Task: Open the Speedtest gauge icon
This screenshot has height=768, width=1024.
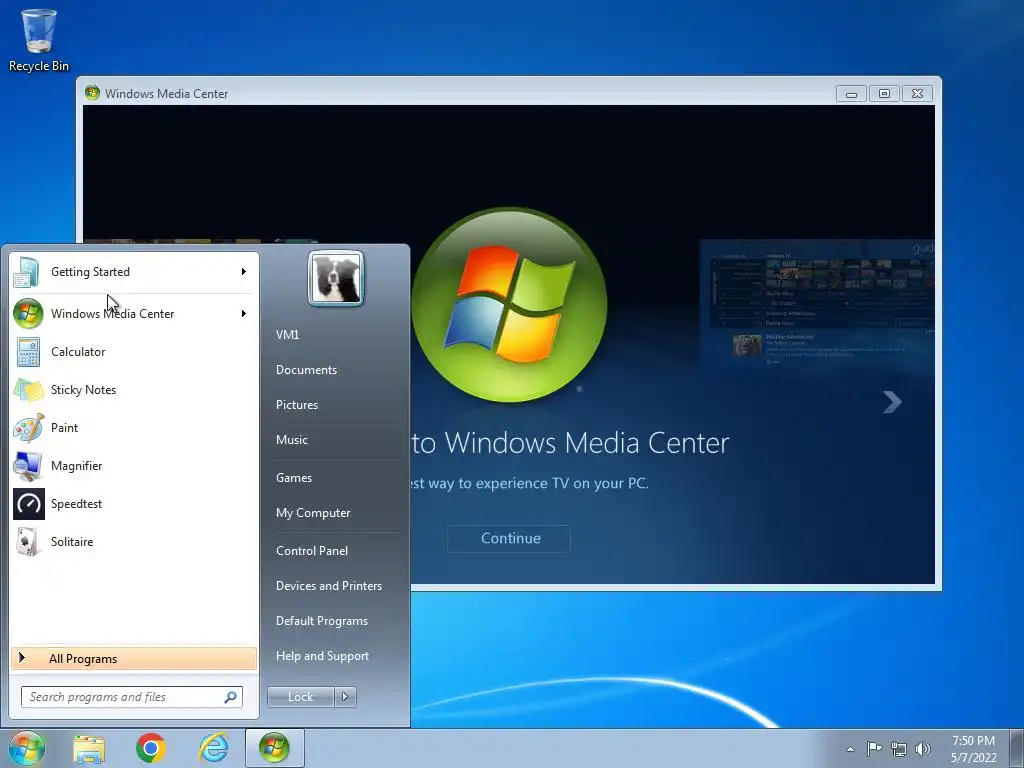Action: point(29,504)
